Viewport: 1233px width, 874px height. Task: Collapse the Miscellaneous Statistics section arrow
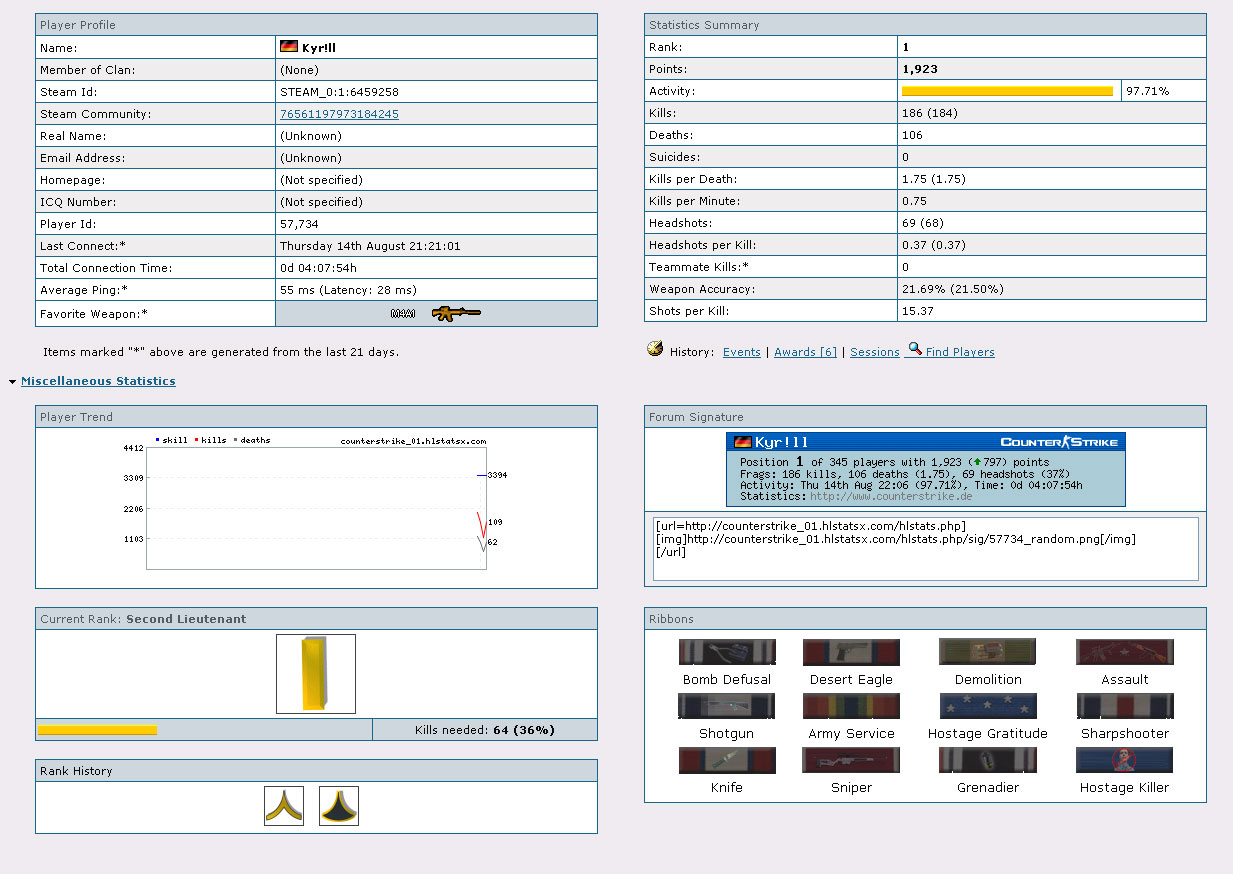click(x=12, y=382)
